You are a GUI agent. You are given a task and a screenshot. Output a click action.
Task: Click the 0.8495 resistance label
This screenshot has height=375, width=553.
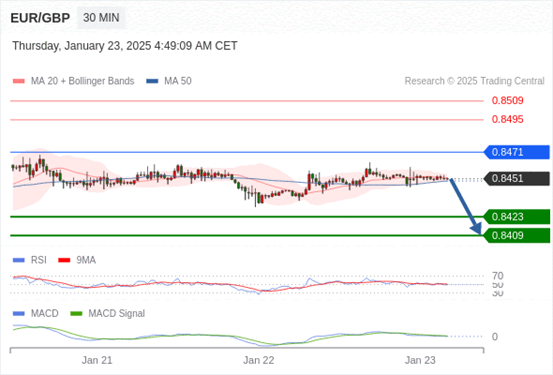coord(508,119)
